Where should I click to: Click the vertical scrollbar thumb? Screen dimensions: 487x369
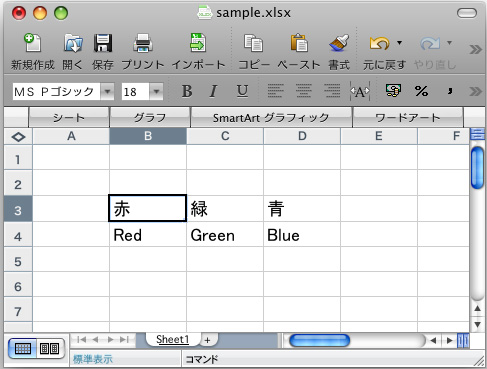pos(477,168)
